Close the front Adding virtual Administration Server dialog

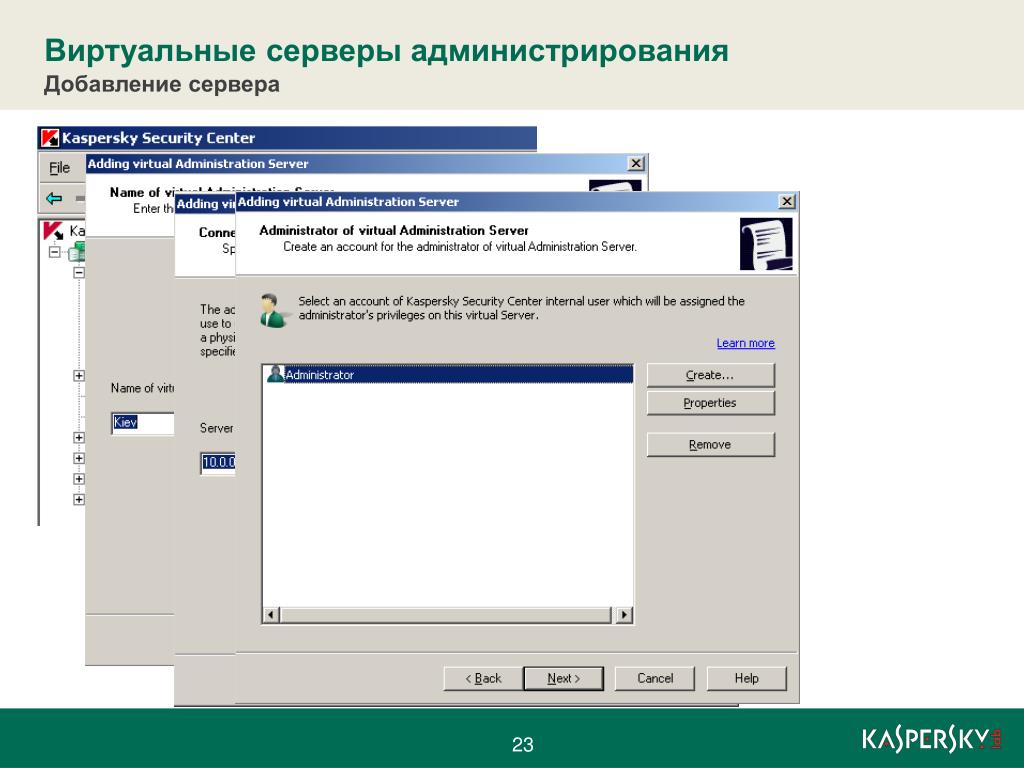click(787, 201)
